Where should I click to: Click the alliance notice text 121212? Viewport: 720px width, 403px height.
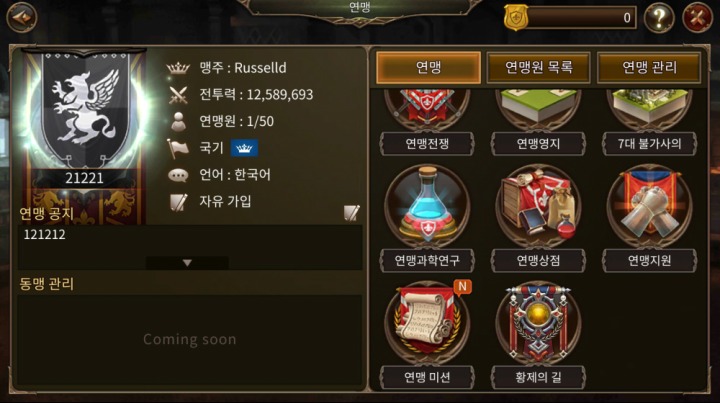(x=45, y=235)
